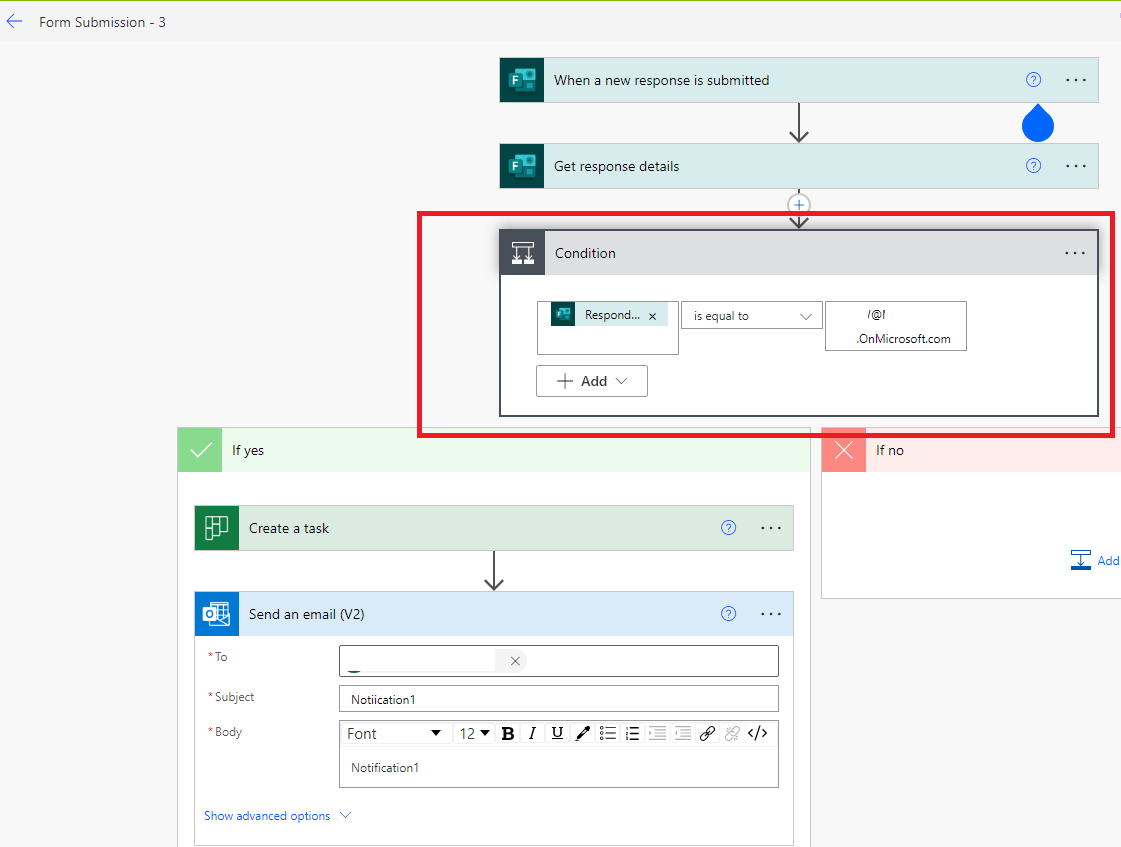
Task: Click the condition left-side value field
Action: point(608,328)
